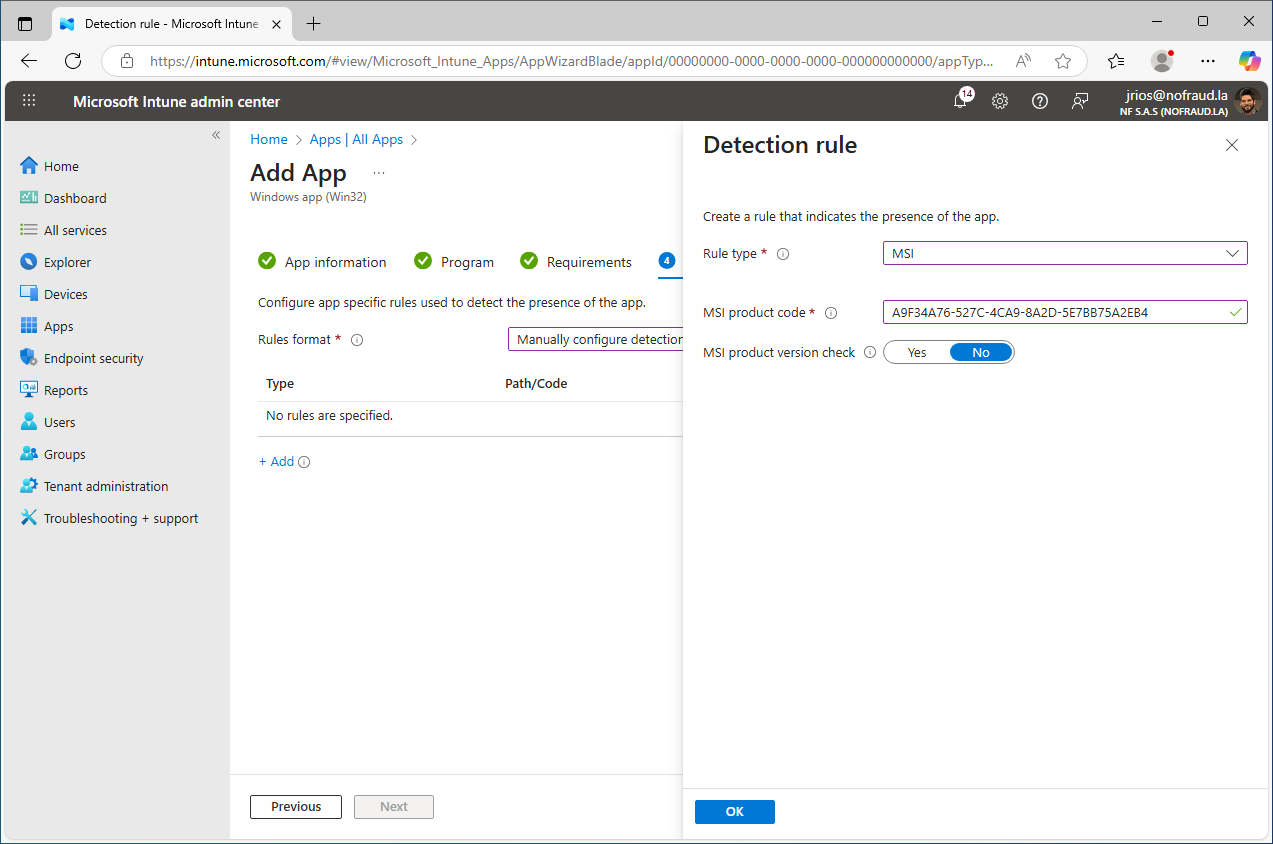Open the App information step
The image size is (1273, 844).
pos(322,262)
